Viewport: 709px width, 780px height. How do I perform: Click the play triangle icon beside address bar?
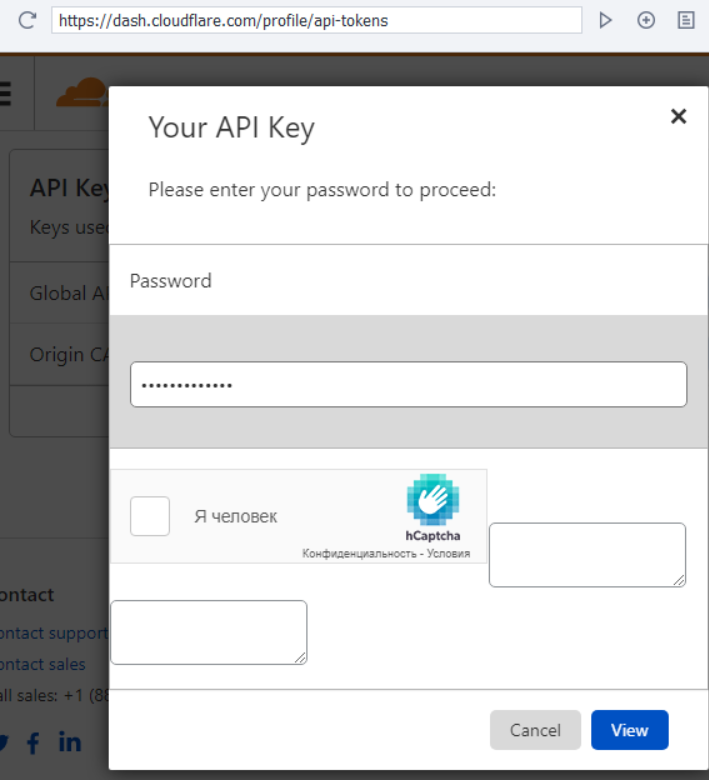[605, 20]
